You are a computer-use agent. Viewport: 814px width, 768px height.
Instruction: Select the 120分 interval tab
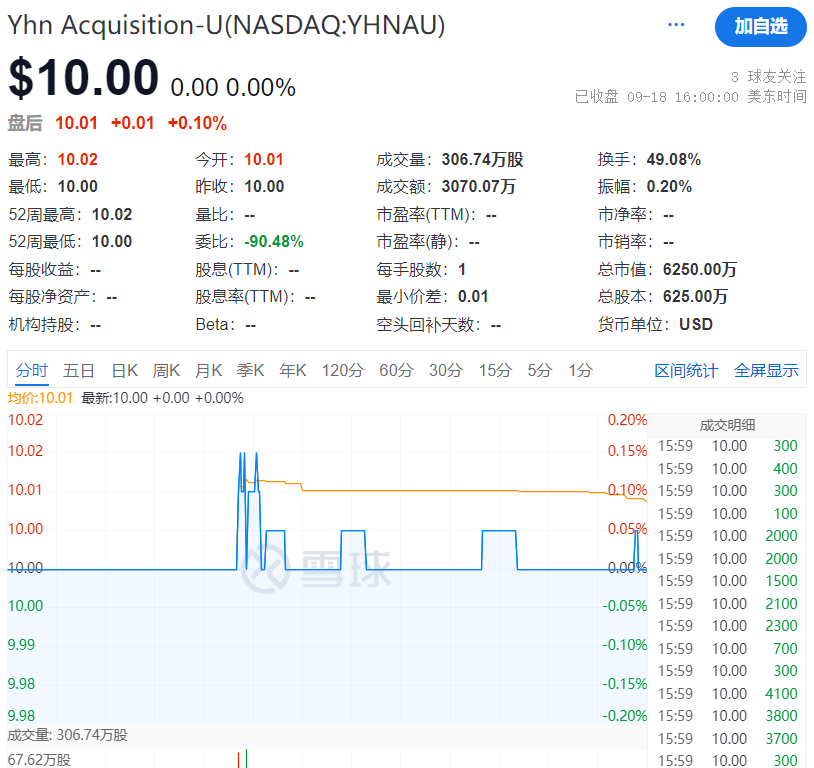[342, 369]
